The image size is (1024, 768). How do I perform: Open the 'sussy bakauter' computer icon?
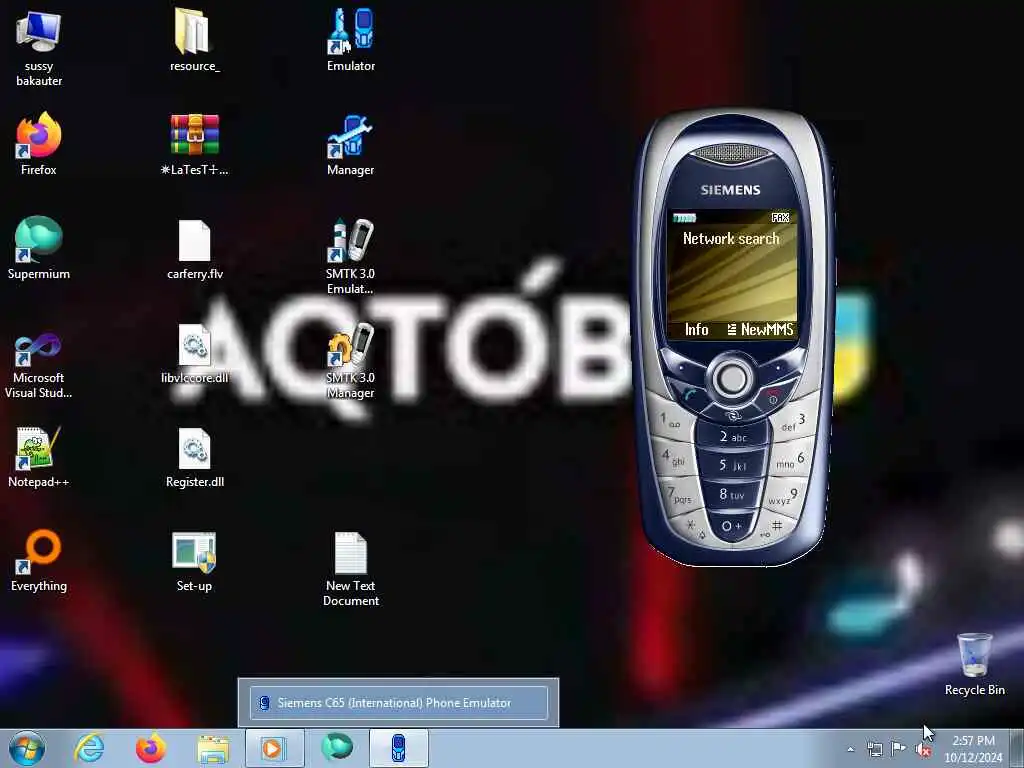coord(39,47)
